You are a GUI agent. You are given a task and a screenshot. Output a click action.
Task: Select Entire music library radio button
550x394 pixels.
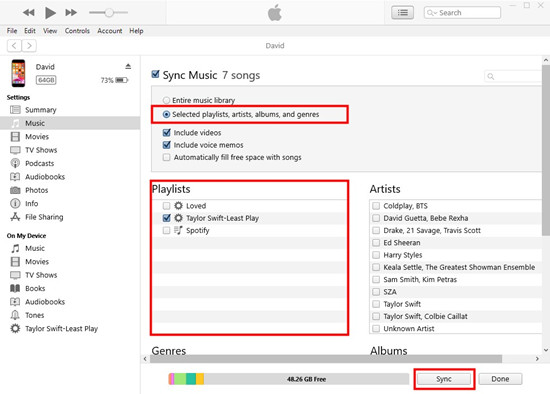tap(166, 100)
